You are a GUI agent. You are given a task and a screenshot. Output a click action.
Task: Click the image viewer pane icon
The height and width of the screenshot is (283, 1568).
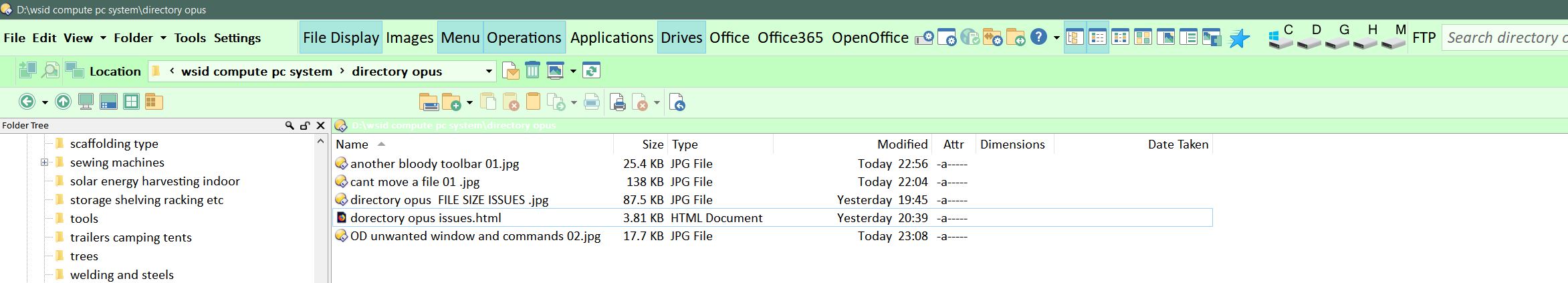tap(1165, 37)
